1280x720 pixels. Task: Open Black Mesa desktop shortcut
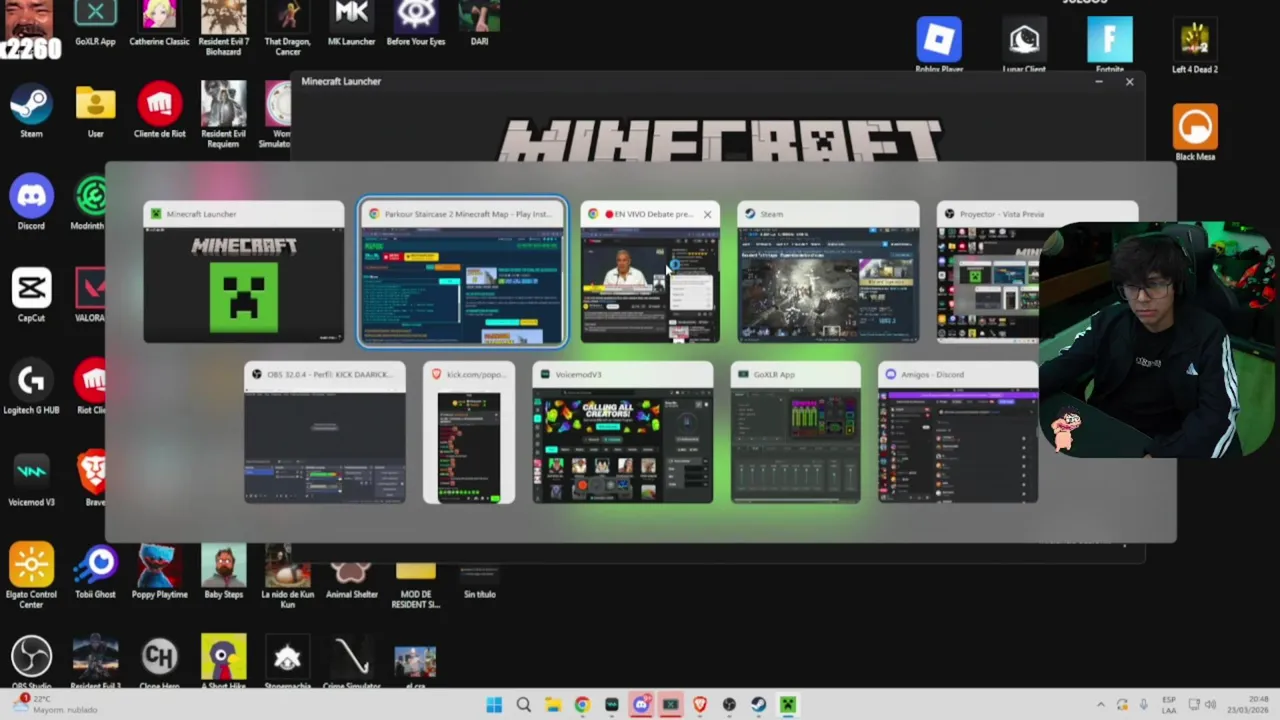1195,132
